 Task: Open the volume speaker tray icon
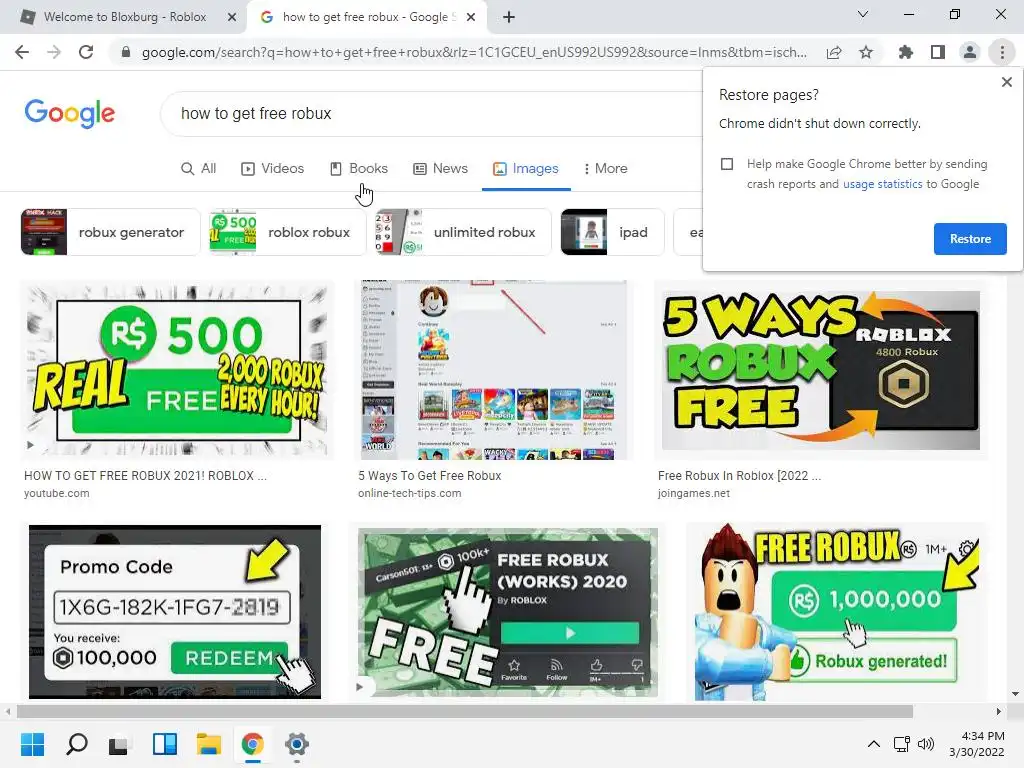(926, 744)
